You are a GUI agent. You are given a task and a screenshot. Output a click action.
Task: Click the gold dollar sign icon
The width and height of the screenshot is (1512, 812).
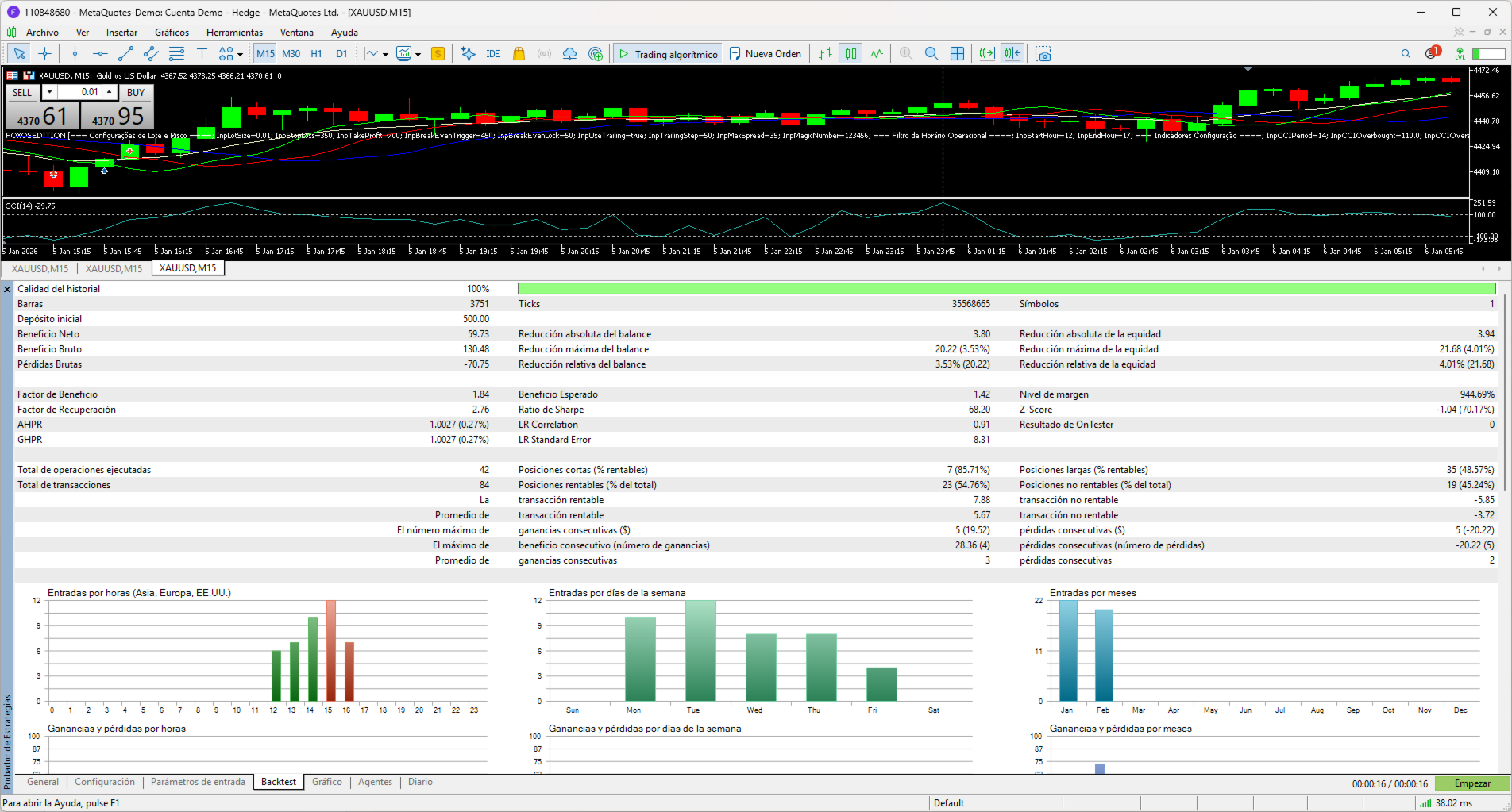(438, 54)
